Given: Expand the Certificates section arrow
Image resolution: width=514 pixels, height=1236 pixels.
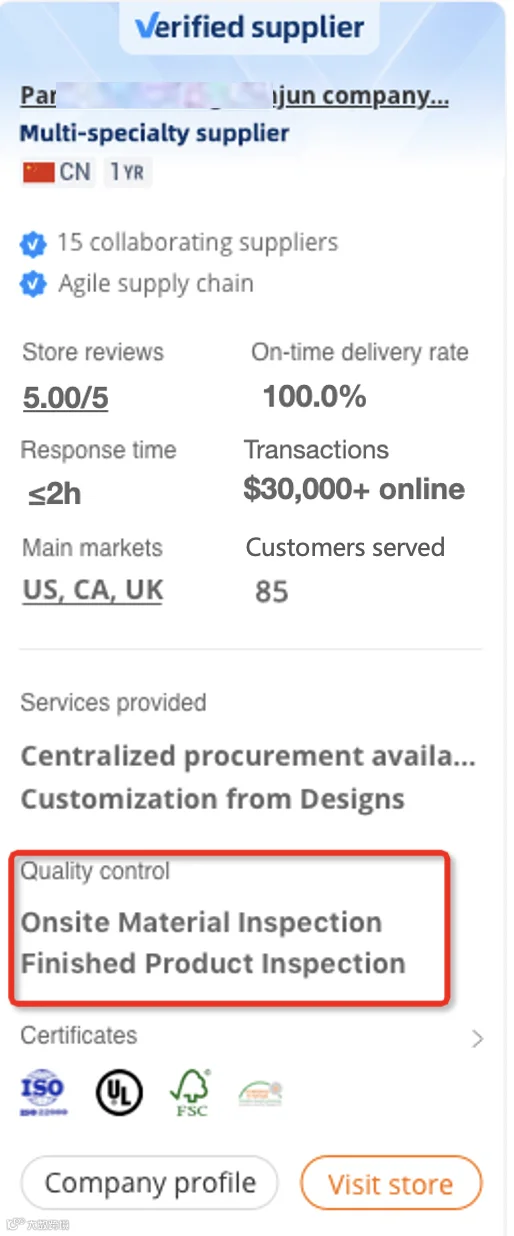Looking at the screenshot, I should [x=477, y=1039].
